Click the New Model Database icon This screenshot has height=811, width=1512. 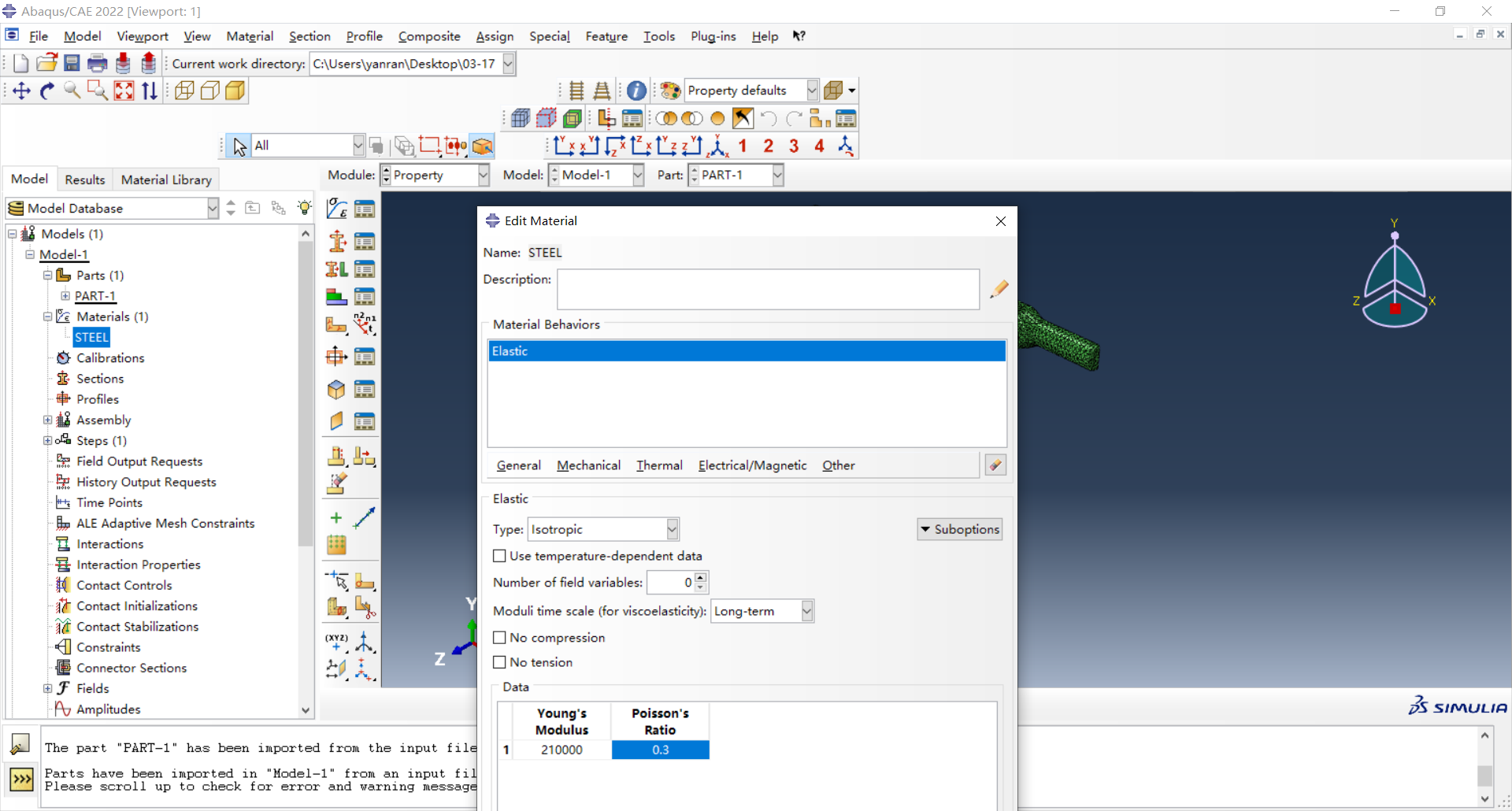[21, 63]
